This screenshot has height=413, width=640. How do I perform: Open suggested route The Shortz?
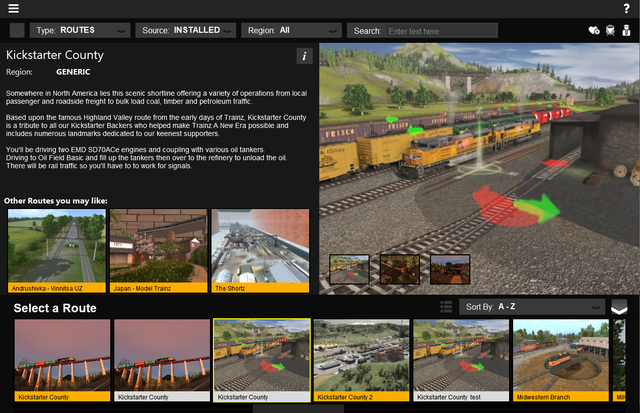(x=260, y=251)
